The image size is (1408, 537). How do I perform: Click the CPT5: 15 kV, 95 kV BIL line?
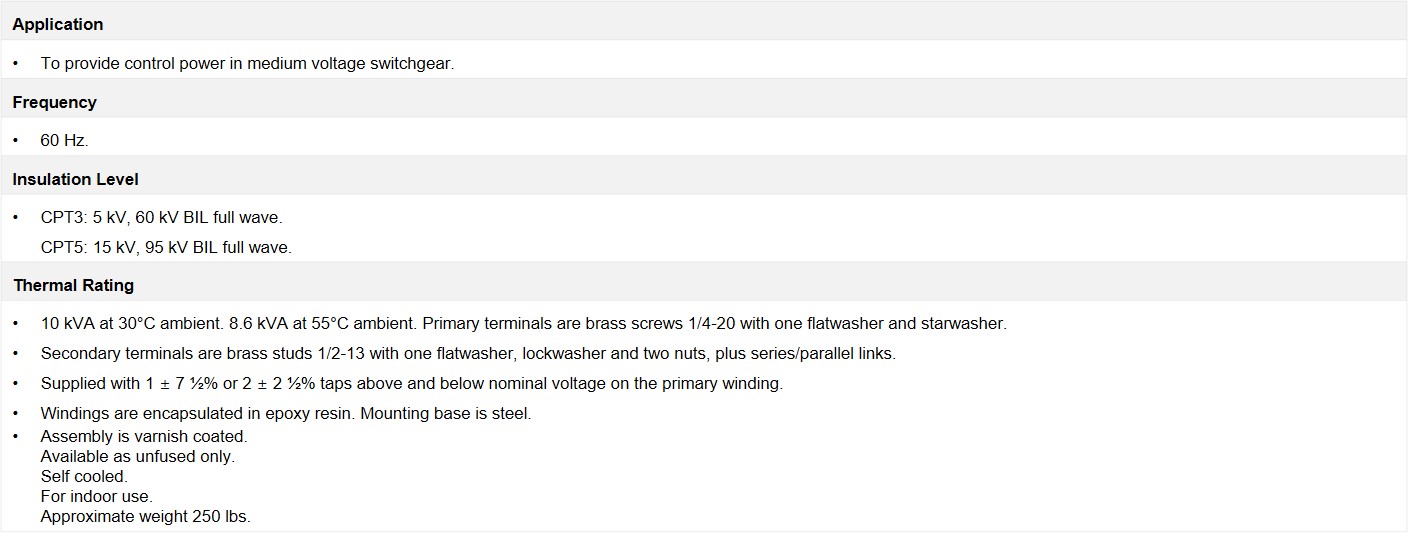(166, 247)
